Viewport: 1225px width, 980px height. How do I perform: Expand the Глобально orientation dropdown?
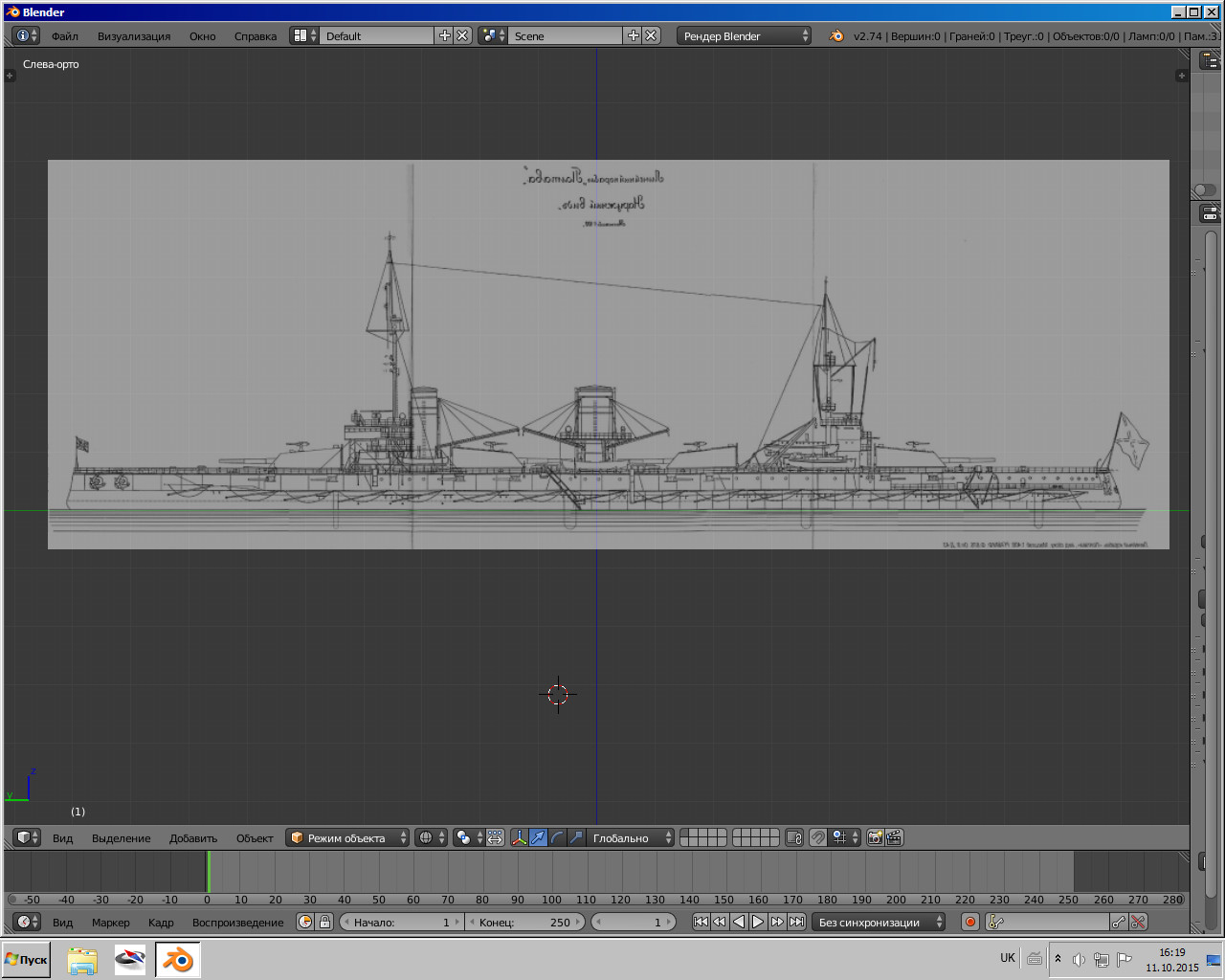(630, 837)
